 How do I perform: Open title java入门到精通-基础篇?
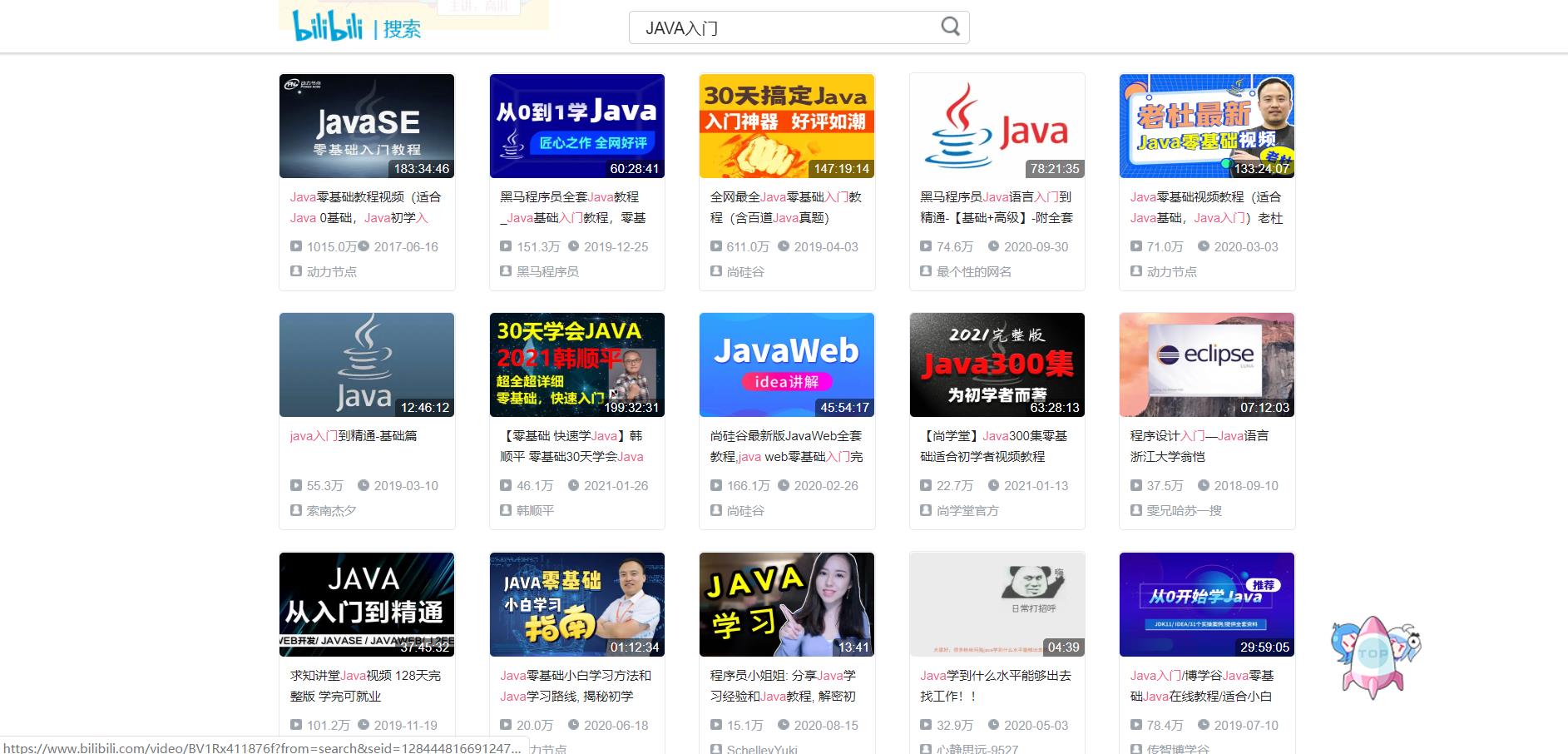point(354,436)
